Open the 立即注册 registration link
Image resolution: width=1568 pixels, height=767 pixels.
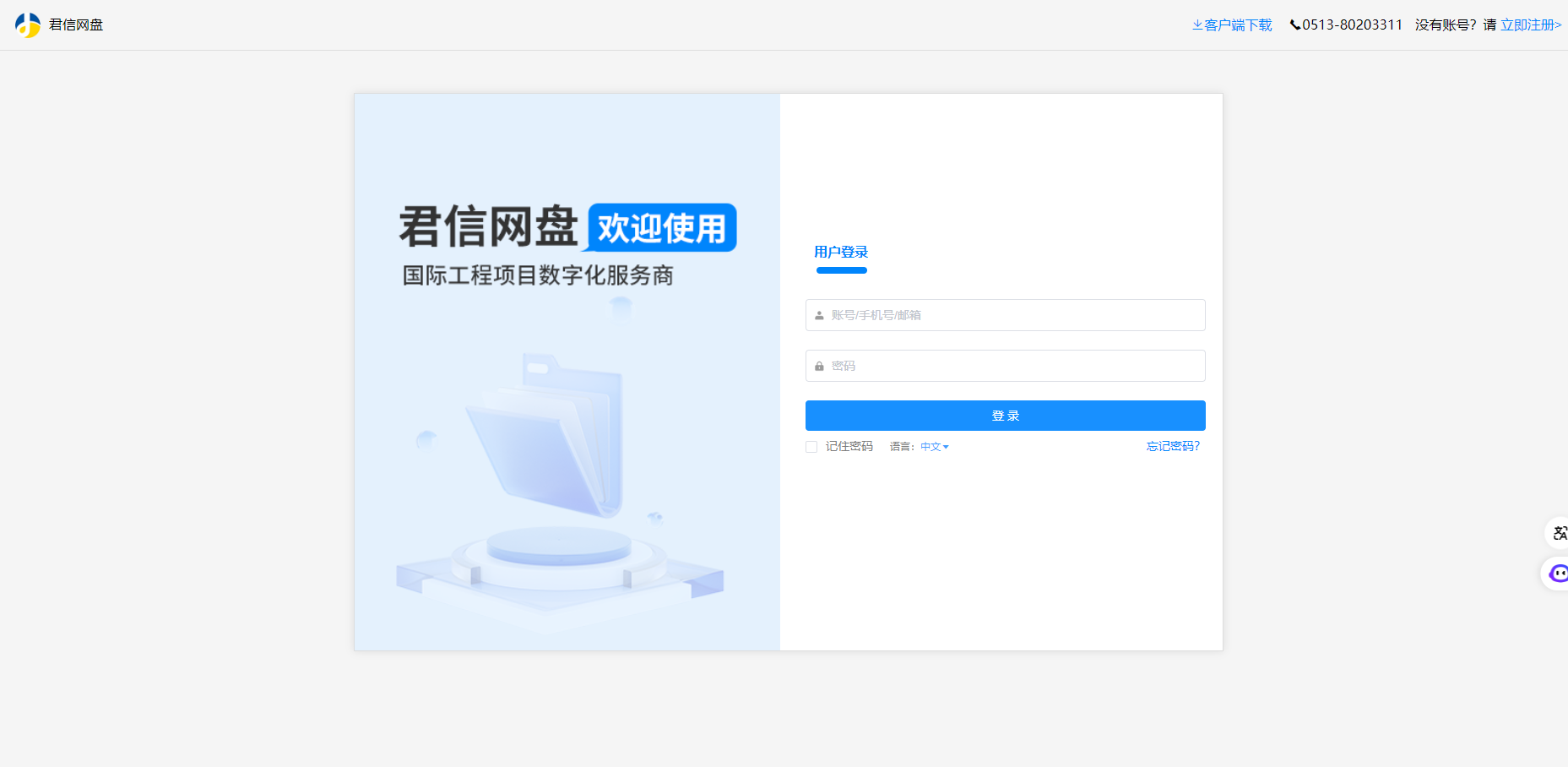pos(1531,25)
